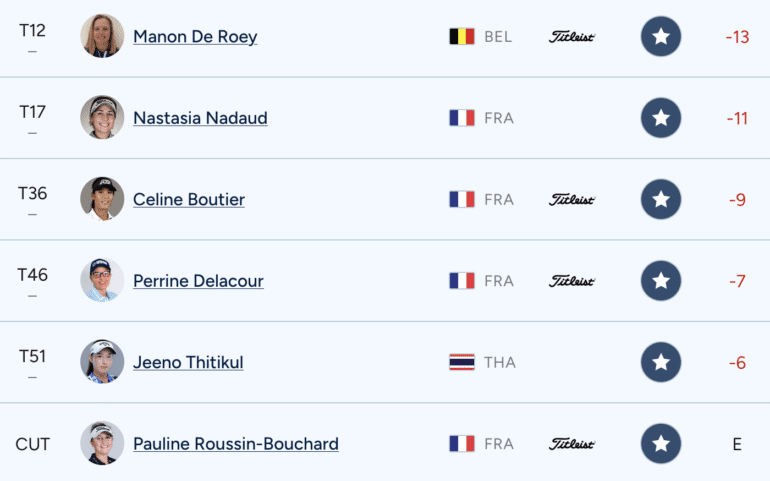View Jeeno Thitikul's player page
Image resolution: width=770 pixels, height=481 pixels.
coord(188,363)
